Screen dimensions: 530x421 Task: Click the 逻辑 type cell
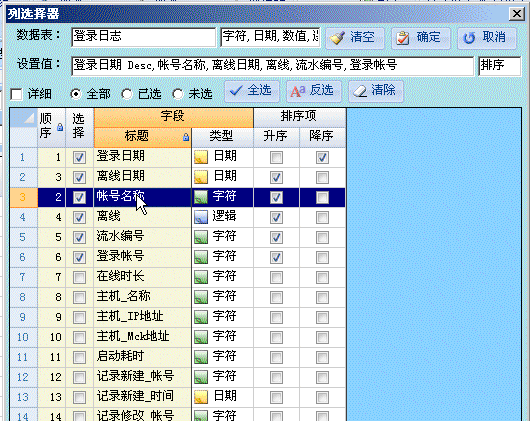point(222,218)
